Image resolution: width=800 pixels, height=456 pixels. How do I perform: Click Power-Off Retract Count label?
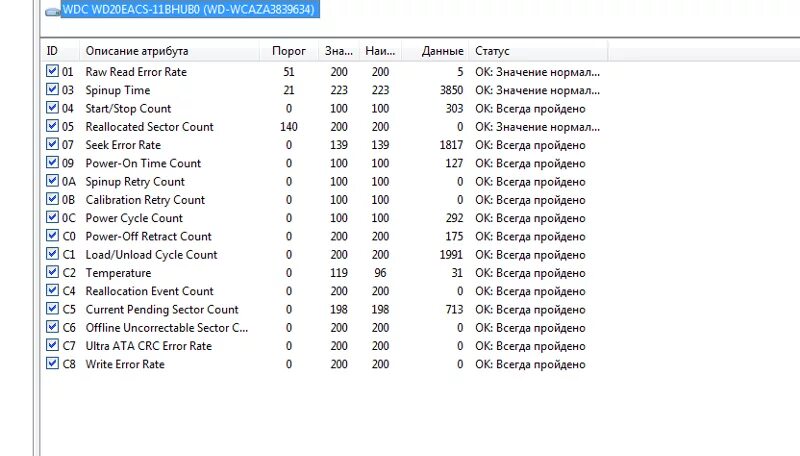click(148, 236)
